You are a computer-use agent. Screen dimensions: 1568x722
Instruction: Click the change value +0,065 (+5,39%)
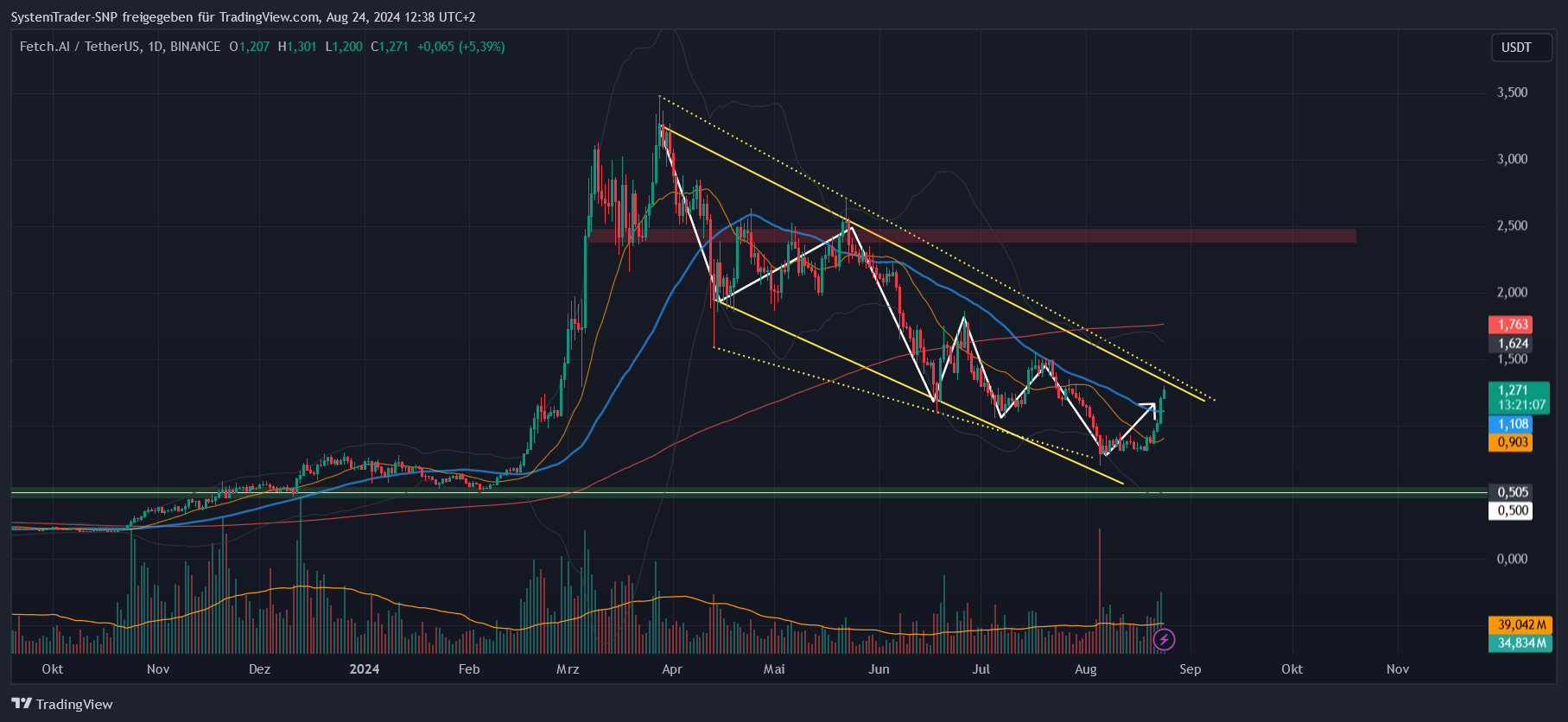tap(460, 47)
